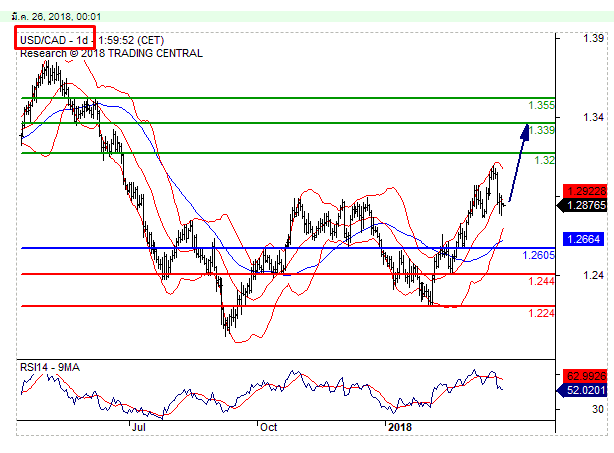Image resolution: width=614 pixels, height=453 pixels.
Task: Click the black 1.28765 current price tag
Action: (x=582, y=205)
